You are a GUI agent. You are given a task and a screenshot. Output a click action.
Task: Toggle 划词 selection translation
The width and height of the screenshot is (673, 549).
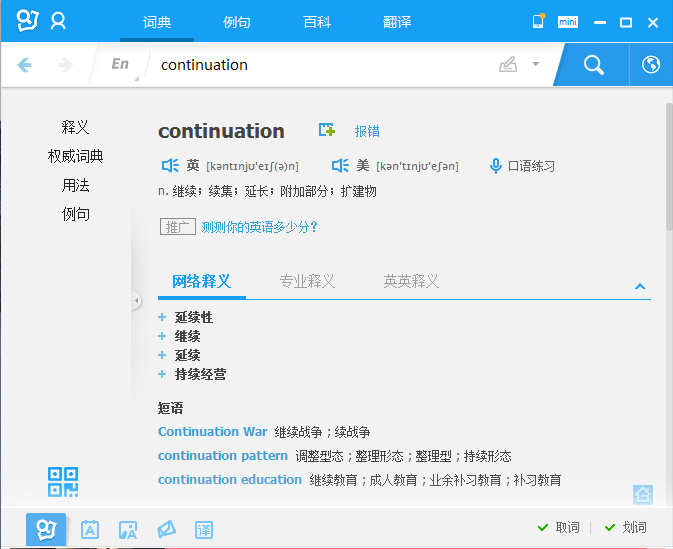tap(625, 527)
